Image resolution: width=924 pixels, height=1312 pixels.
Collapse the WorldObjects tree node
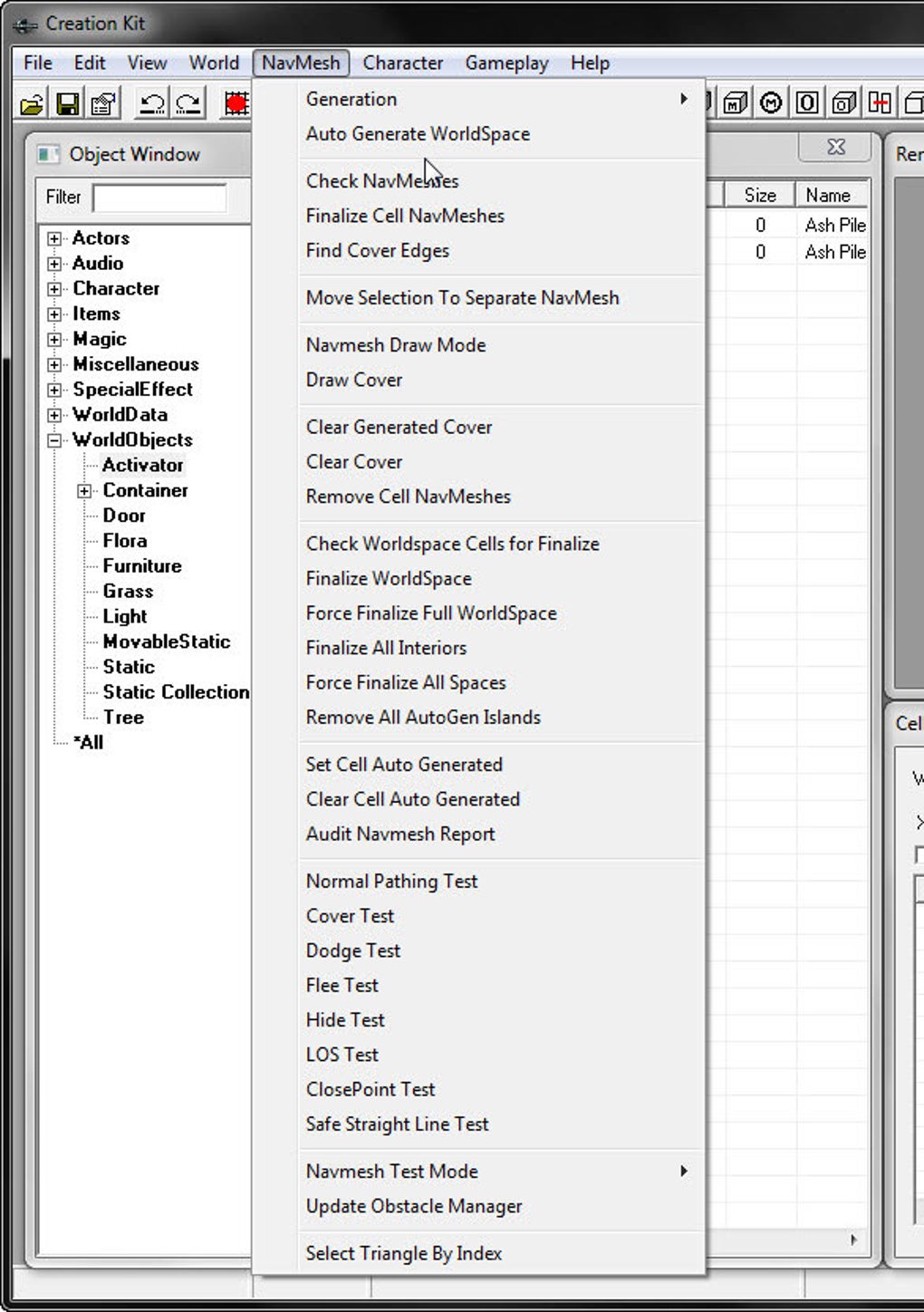point(55,440)
